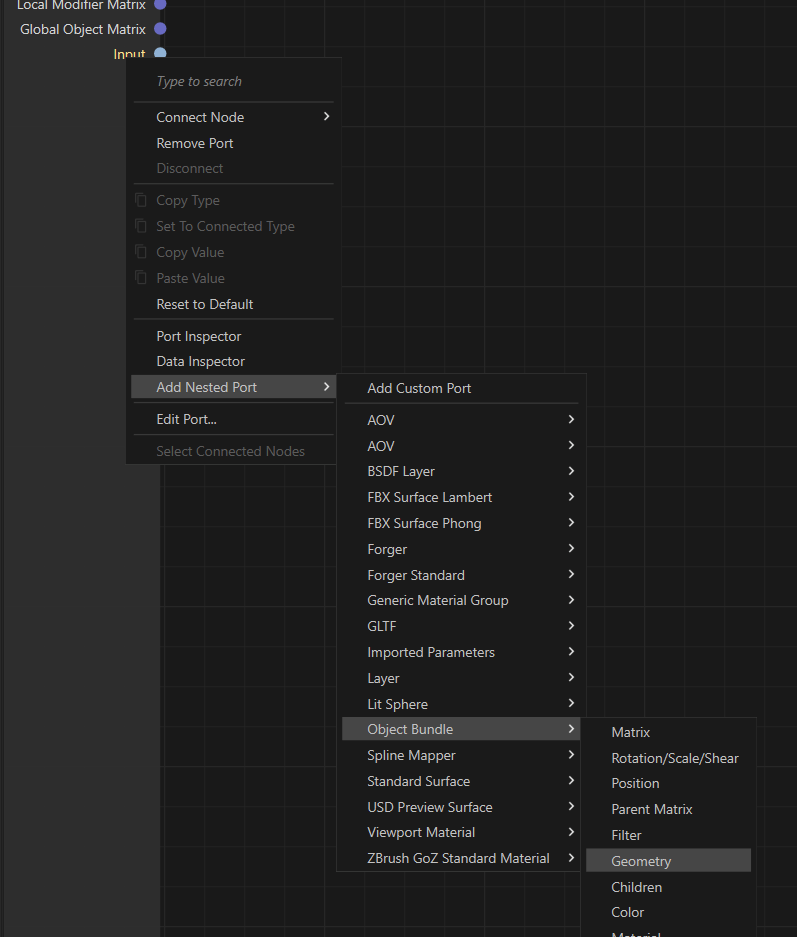Add the Parent Matrix nested port
Viewport: 797px width, 937px height.
tap(668, 810)
